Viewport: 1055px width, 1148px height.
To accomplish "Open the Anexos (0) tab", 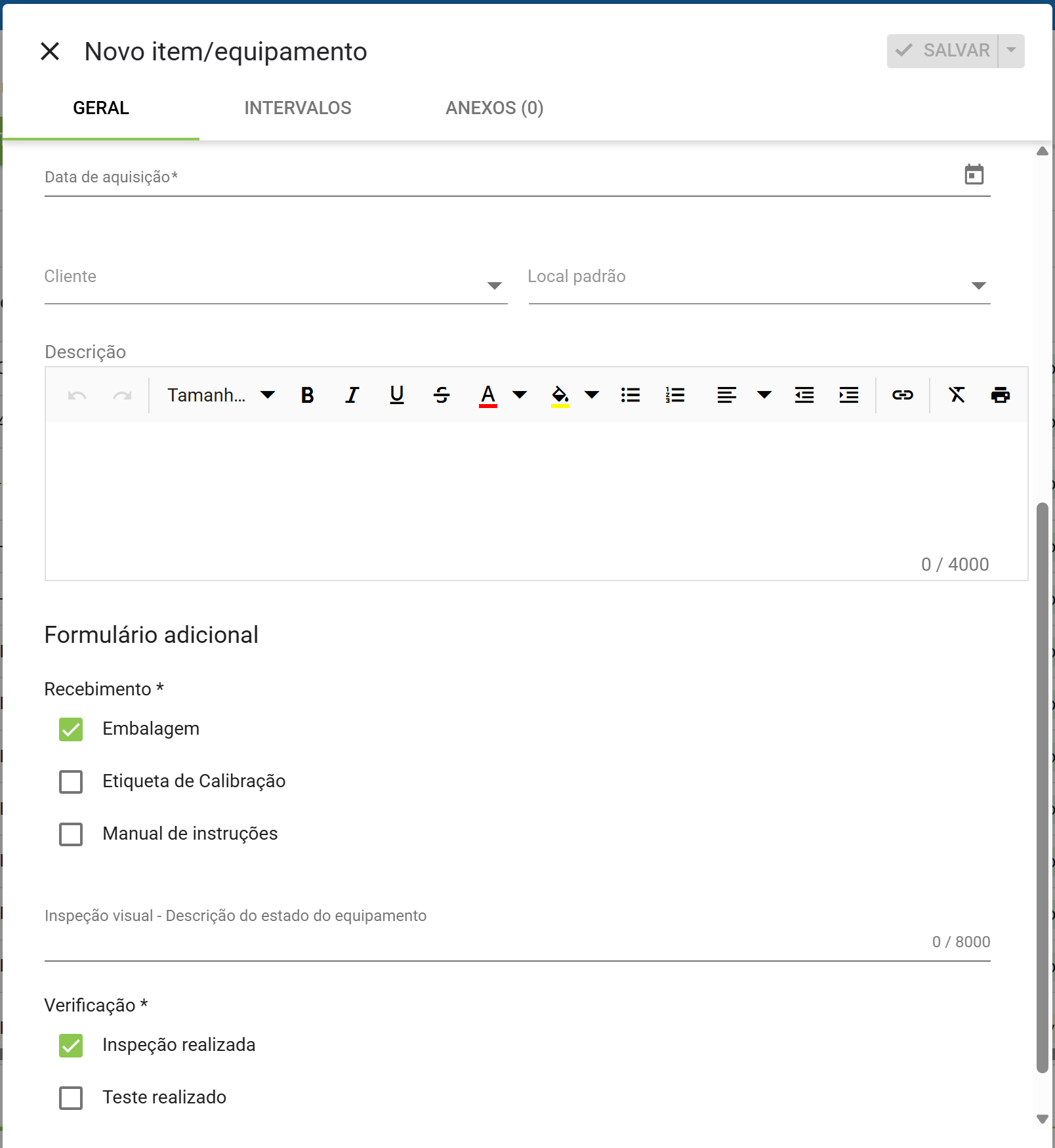I will pos(495,108).
